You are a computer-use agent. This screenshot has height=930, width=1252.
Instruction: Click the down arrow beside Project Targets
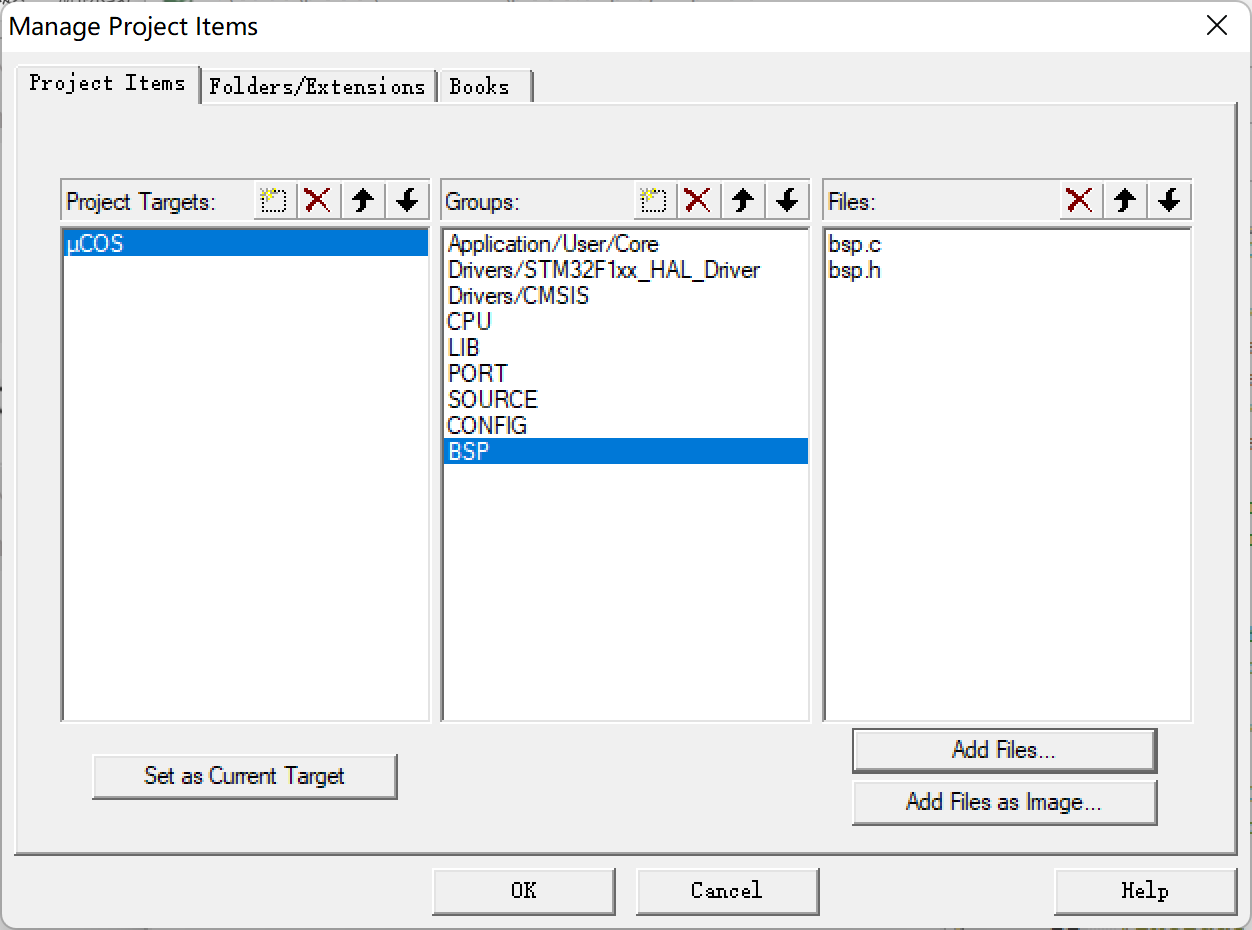[406, 200]
